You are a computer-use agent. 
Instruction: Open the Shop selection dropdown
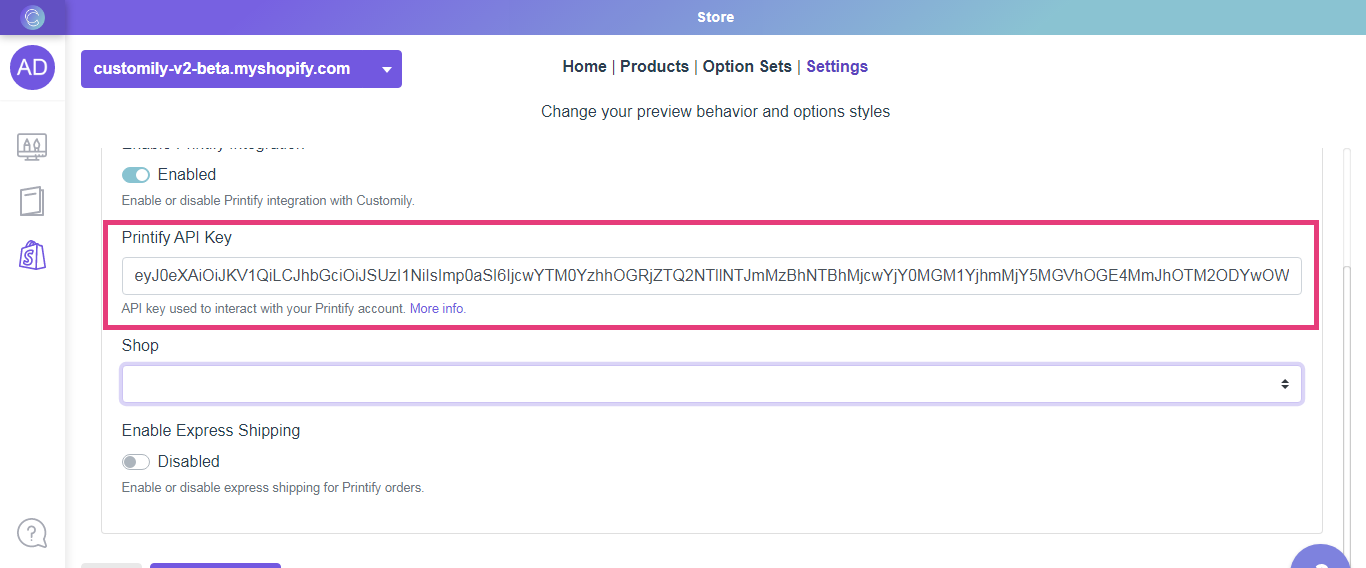point(711,384)
